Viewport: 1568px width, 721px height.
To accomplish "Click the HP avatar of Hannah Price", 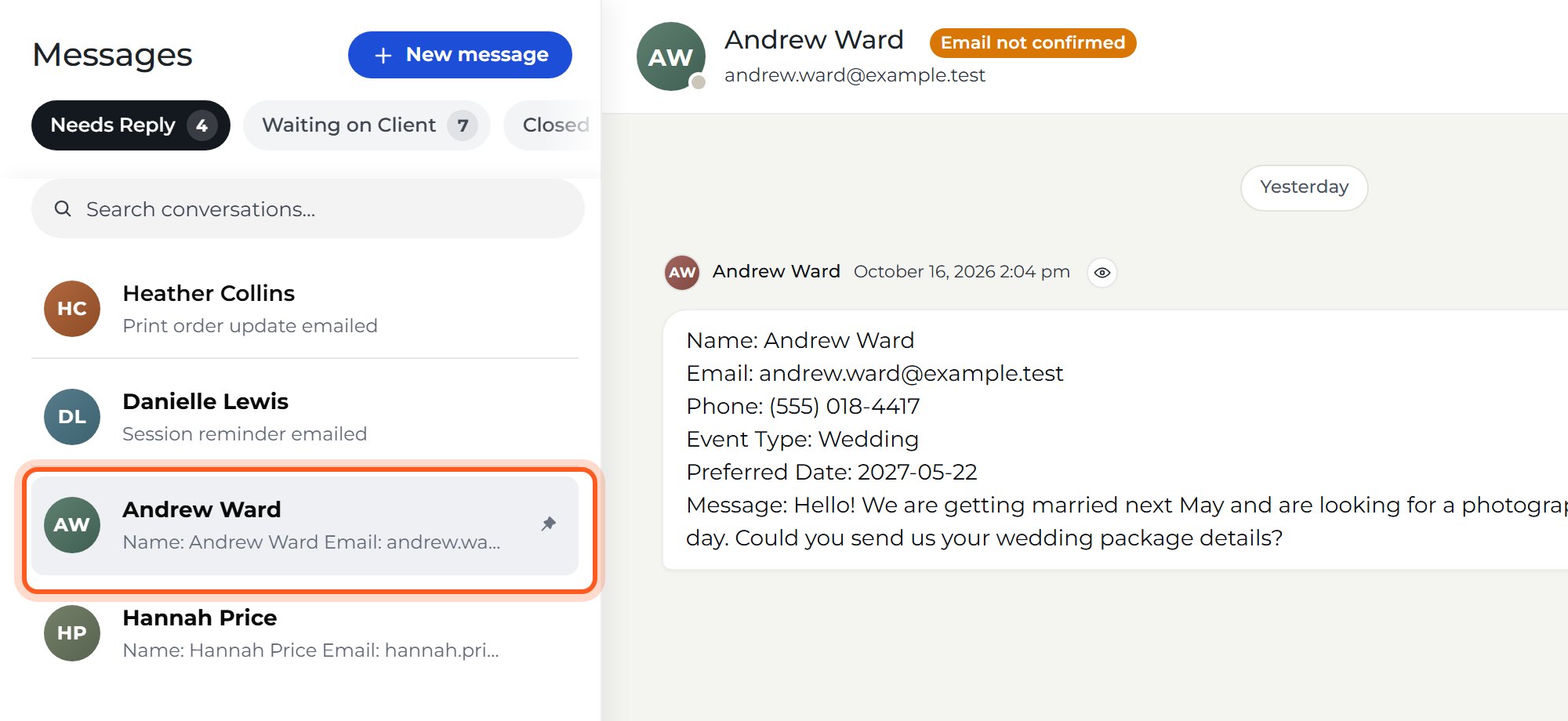I will 72,633.
